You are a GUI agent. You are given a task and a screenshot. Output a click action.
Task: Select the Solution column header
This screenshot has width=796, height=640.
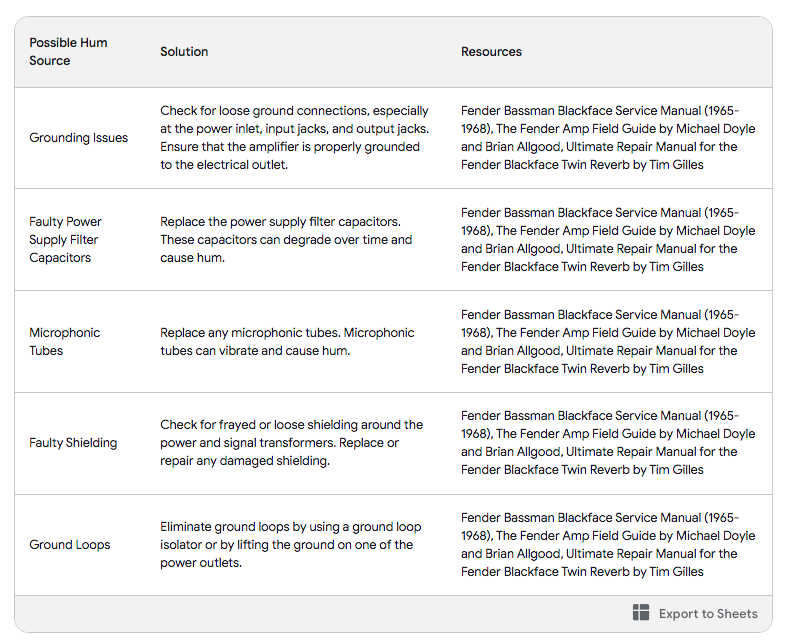[x=184, y=52]
